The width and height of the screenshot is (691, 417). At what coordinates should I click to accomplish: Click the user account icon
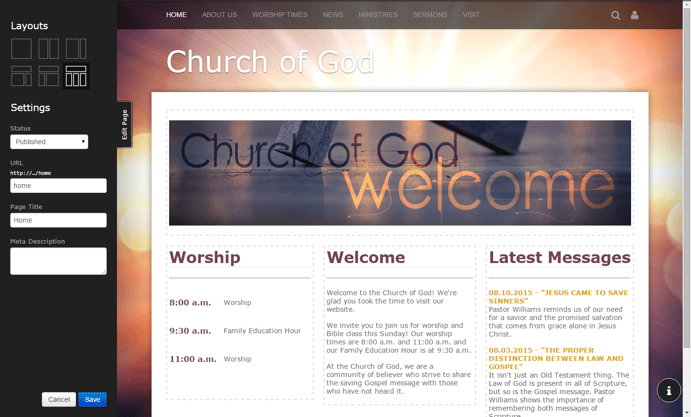pos(634,15)
